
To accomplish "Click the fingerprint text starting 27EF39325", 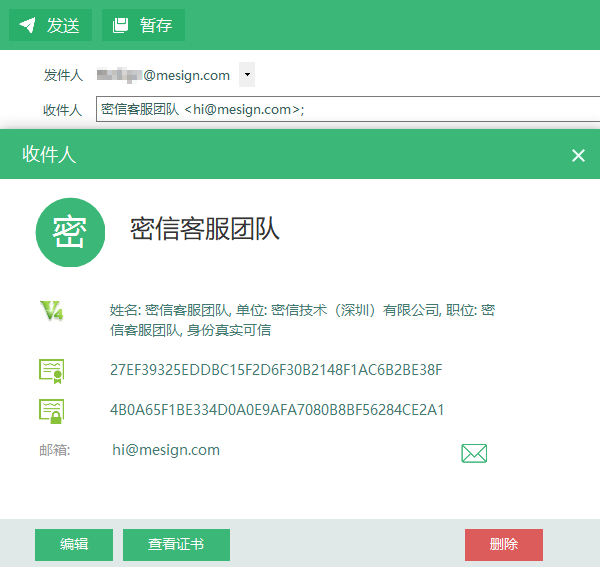I will [276, 370].
